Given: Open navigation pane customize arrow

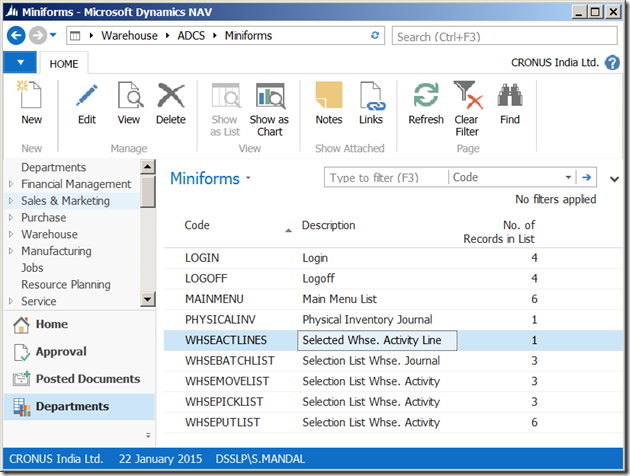Looking at the screenshot, I should pos(148,435).
